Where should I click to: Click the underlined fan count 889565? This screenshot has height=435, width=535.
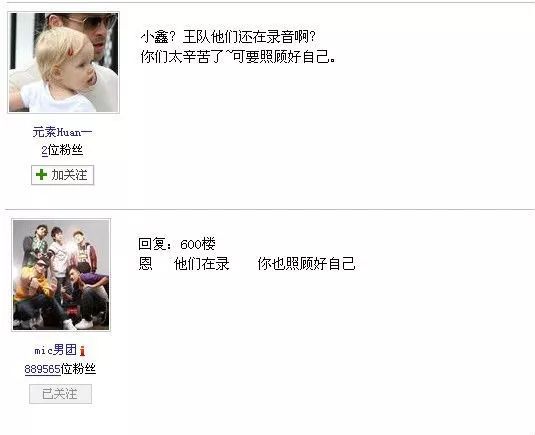point(42,369)
